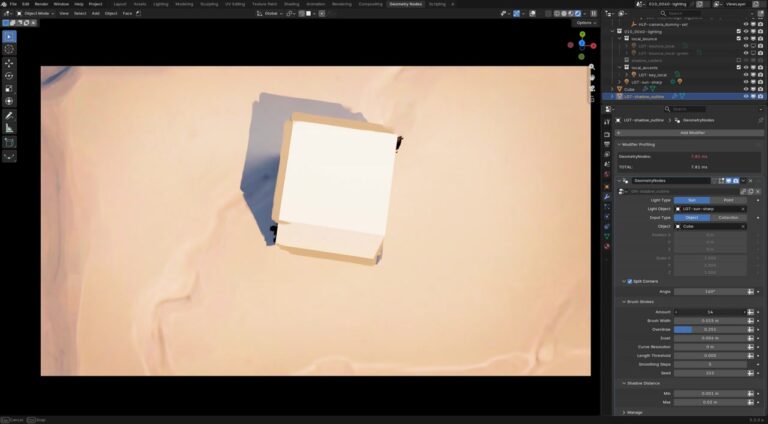
Task: Toggle LGT-key_local eye visibility
Action: click(x=746, y=75)
